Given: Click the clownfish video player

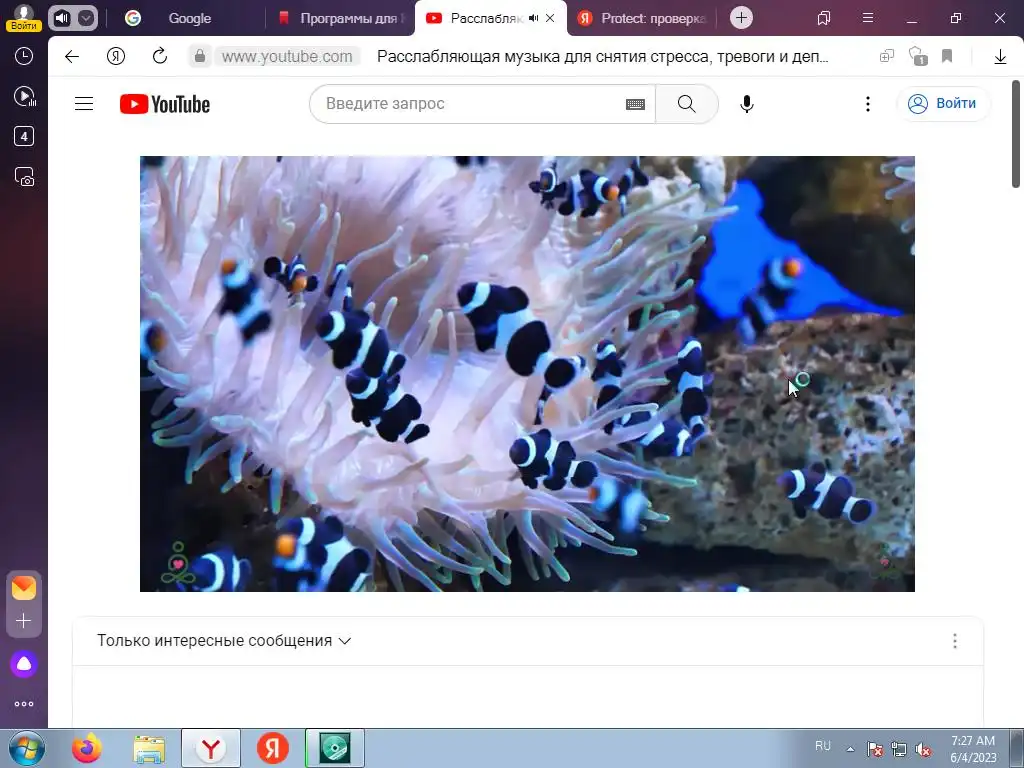Looking at the screenshot, I should tap(527, 374).
